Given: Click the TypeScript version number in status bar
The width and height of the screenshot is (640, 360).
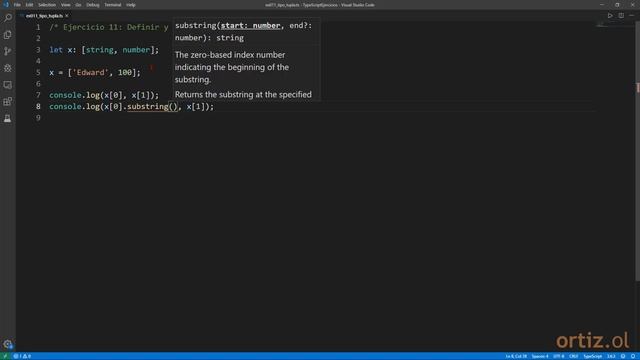Looking at the screenshot, I should click(x=611, y=356).
